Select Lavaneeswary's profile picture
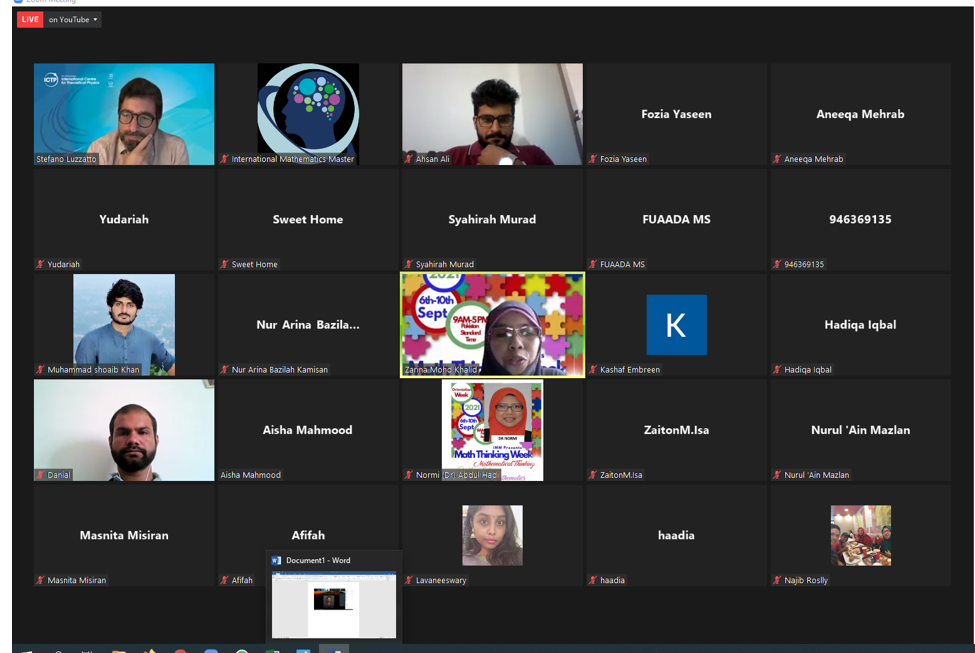 point(492,535)
